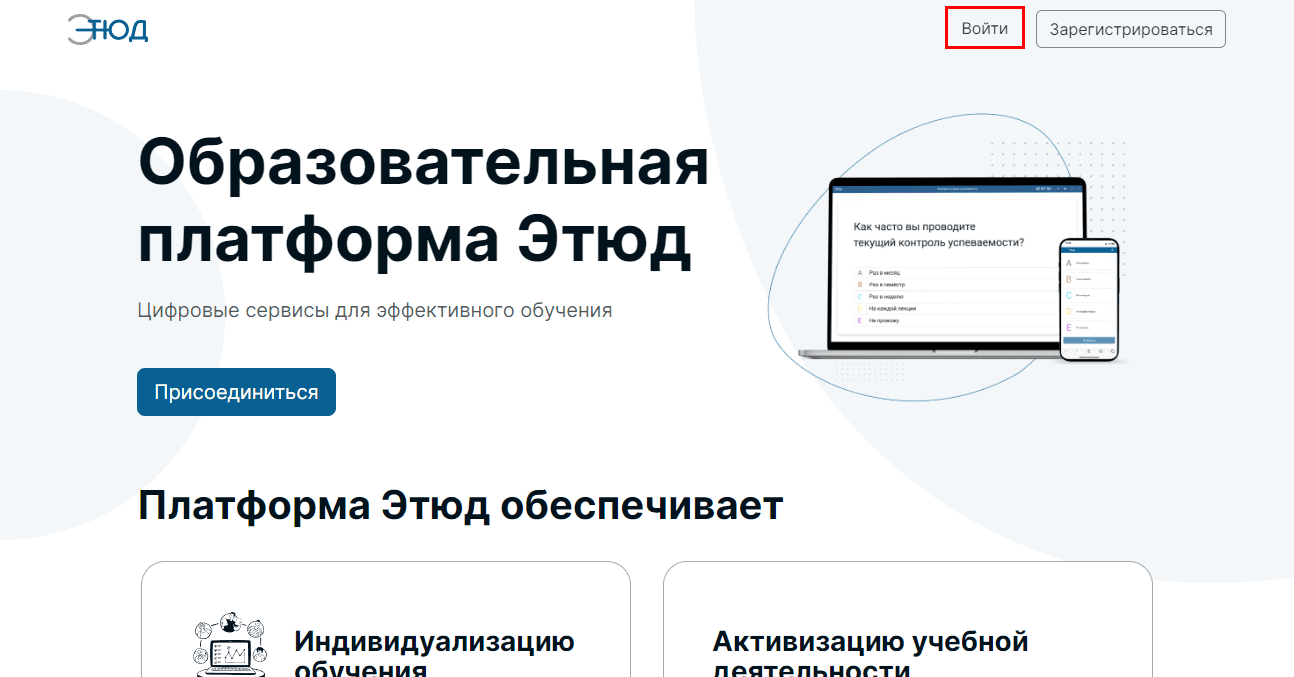Image resolution: width=1294 pixels, height=677 pixels.
Task: Click the heading Образовательная платформа Этюд
Action: coord(424,203)
